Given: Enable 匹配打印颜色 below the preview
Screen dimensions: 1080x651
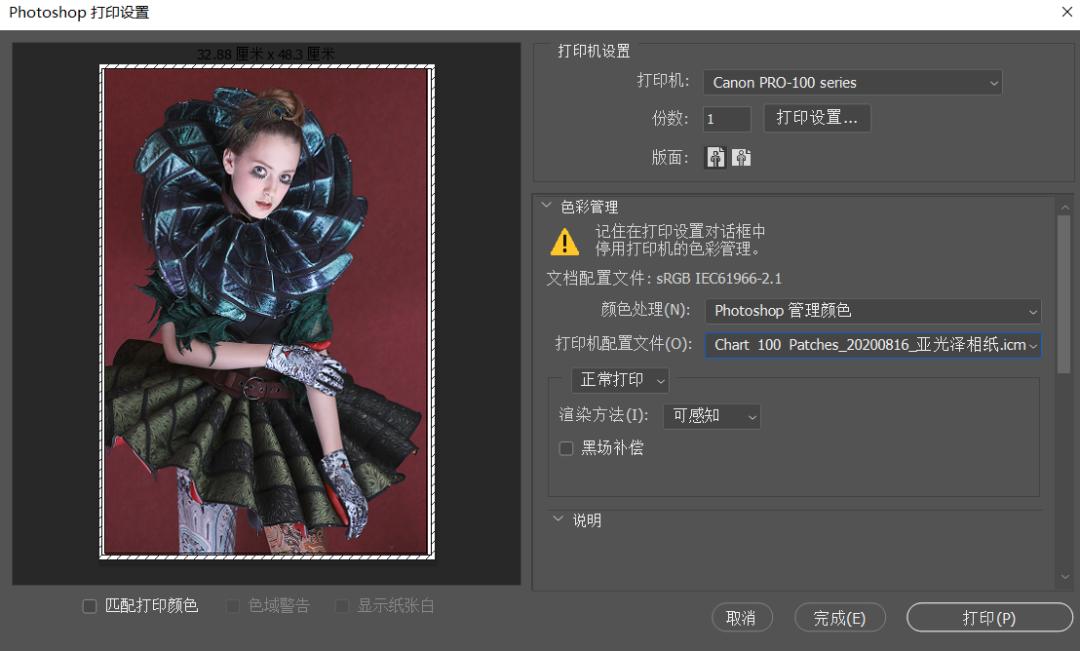Looking at the screenshot, I should (89, 606).
